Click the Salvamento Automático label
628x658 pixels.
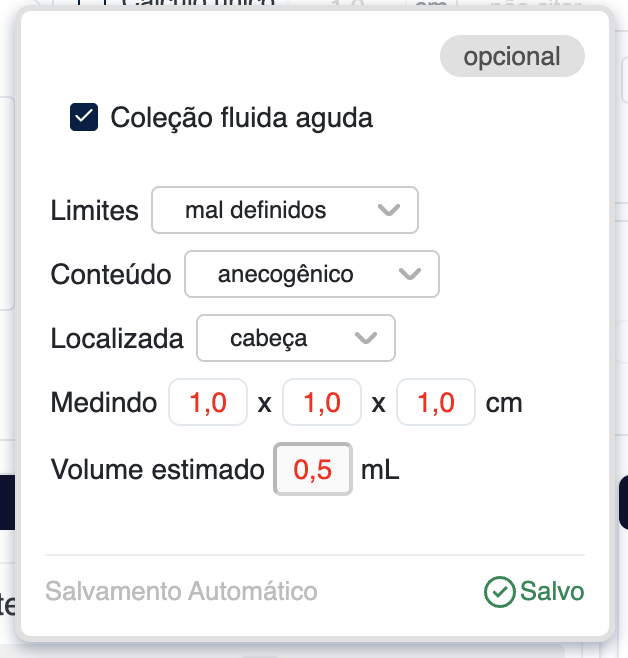(x=181, y=592)
